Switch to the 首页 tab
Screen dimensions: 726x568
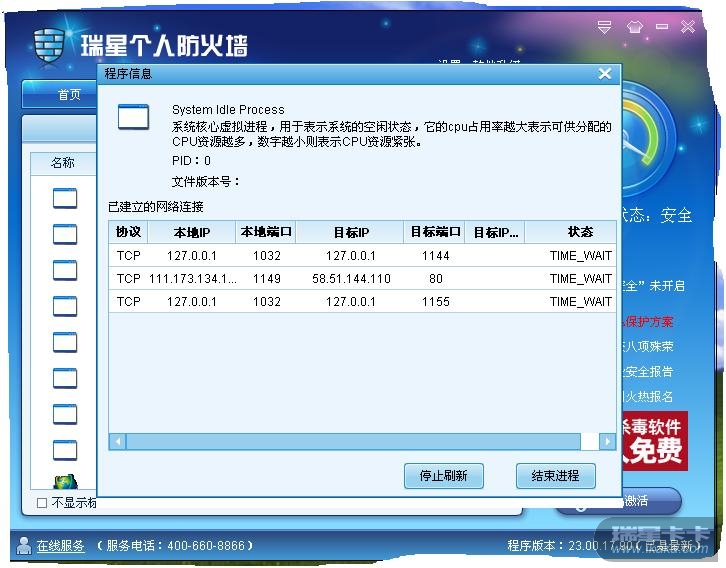(x=69, y=94)
